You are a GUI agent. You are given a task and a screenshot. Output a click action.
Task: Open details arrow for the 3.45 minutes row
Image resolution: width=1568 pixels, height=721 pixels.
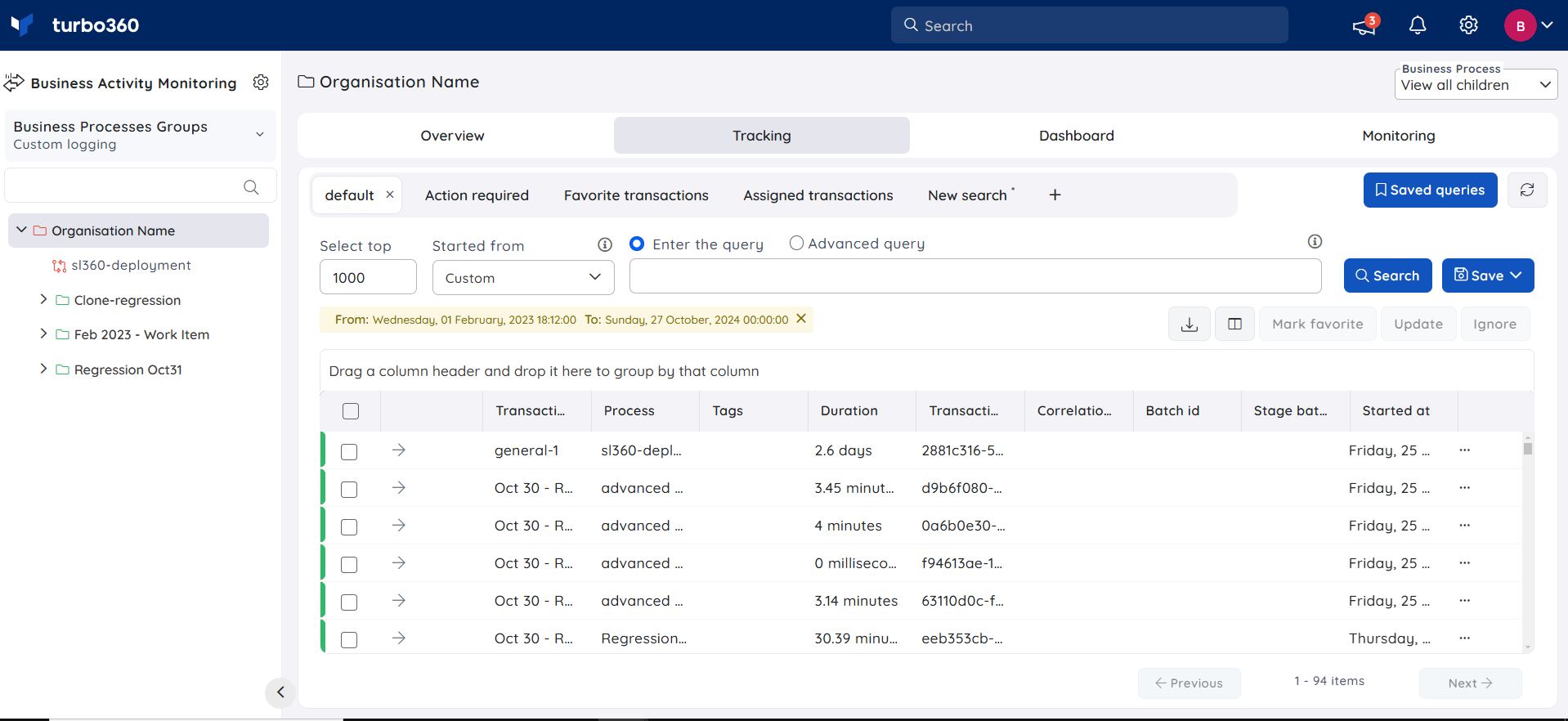398,488
